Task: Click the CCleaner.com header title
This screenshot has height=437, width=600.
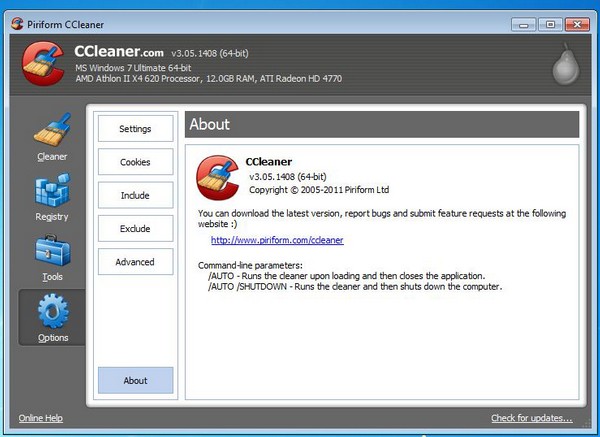Action: click(119, 52)
